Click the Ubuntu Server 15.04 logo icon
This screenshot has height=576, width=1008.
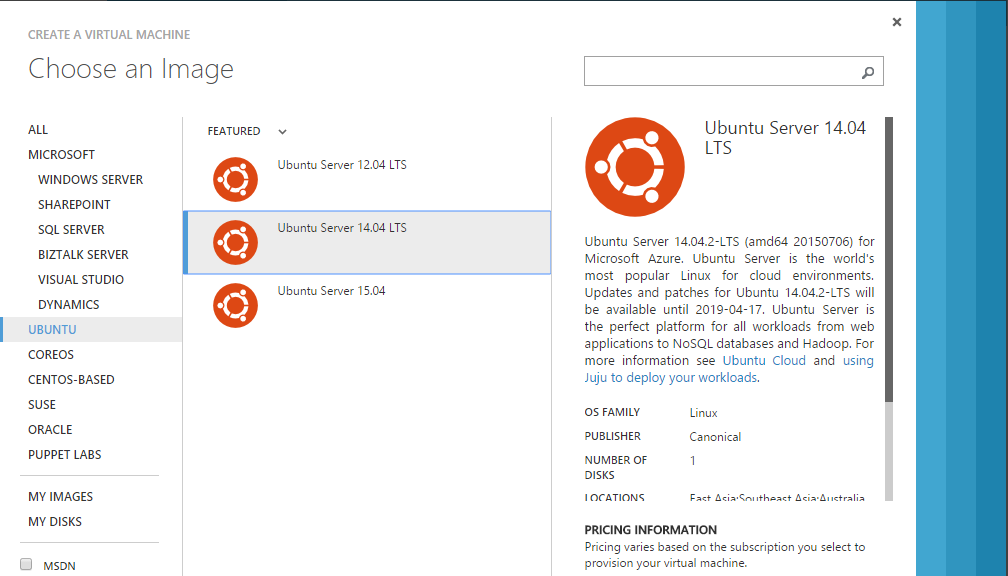235,306
